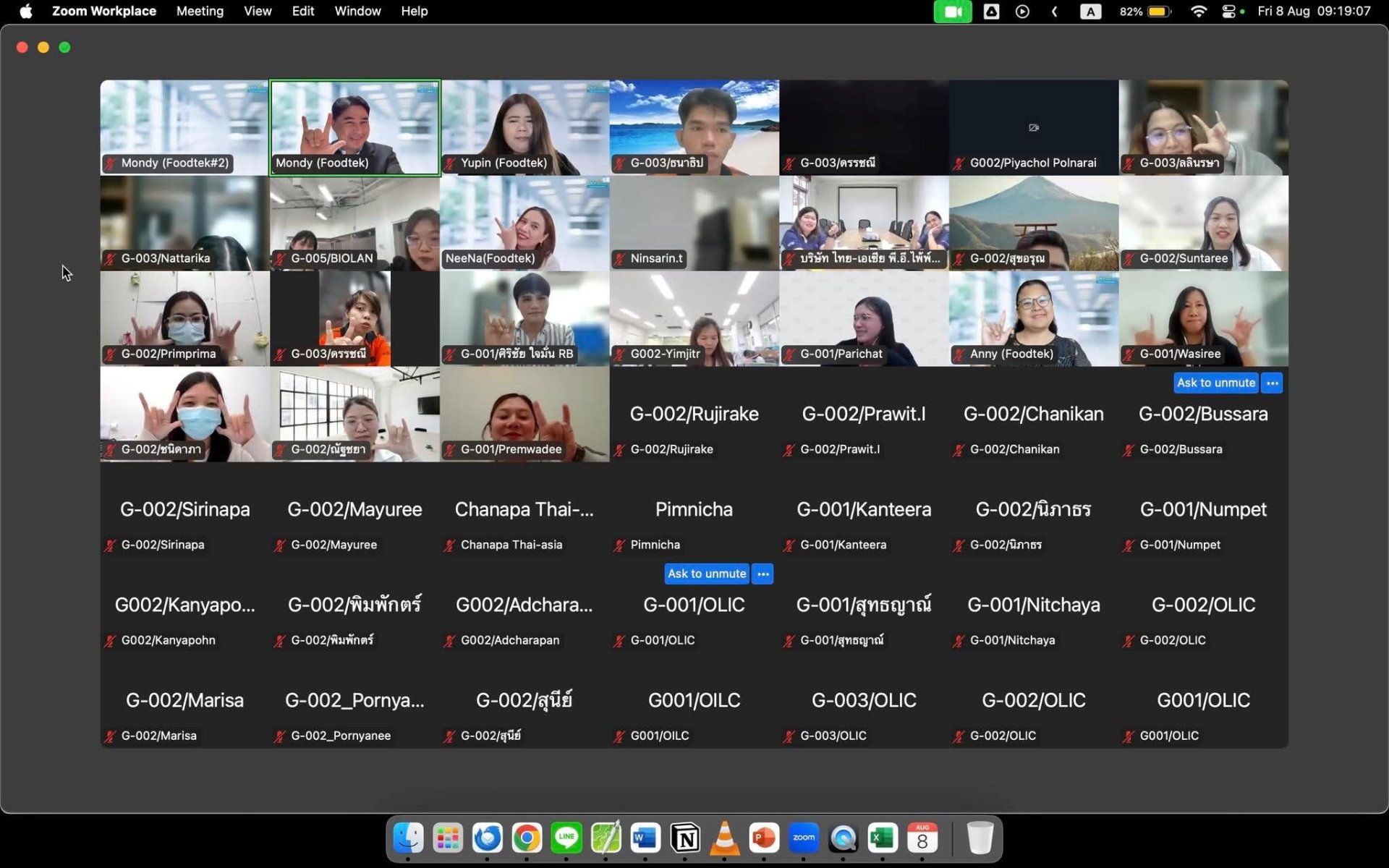
Task: Open more options next to G-002/Bussara unmute button
Action: (x=1273, y=383)
